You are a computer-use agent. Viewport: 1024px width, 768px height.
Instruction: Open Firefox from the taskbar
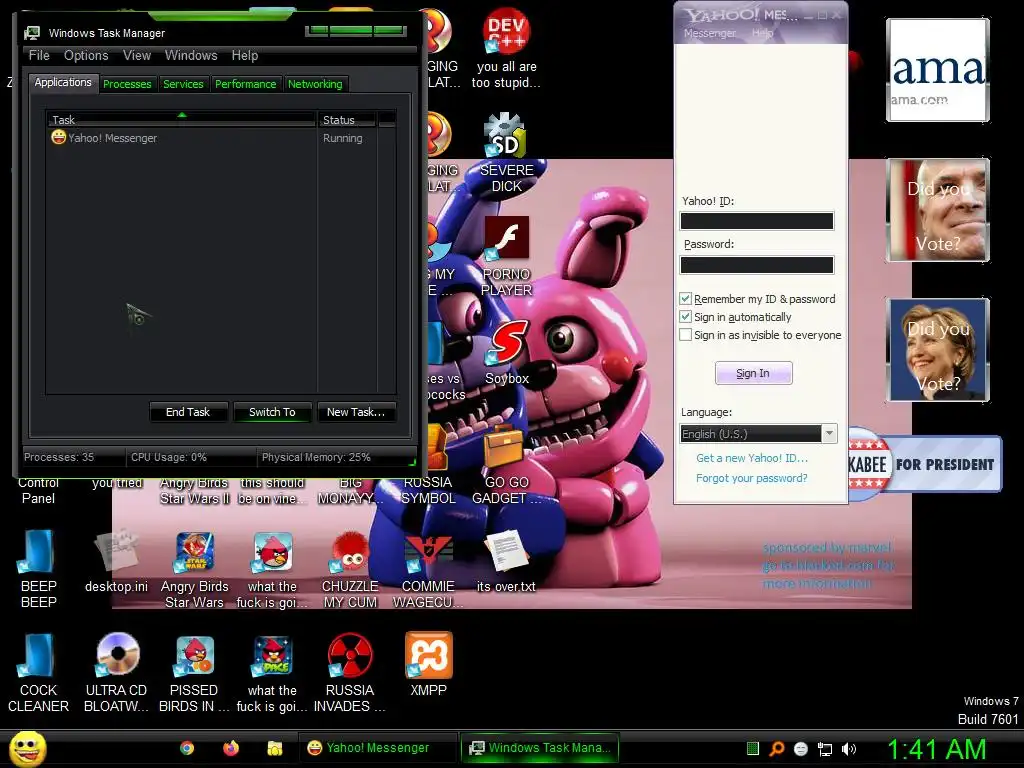pyautogui.click(x=231, y=748)
